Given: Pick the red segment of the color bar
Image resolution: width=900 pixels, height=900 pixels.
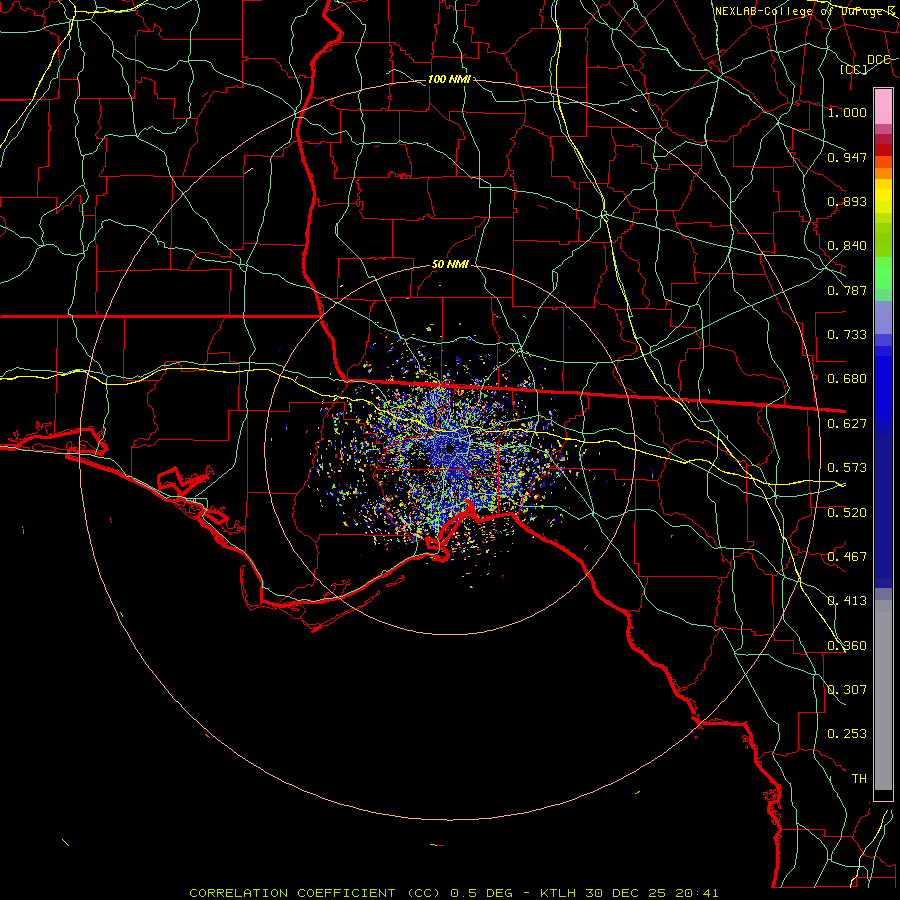Looking at the screenshot, I should (883, 150).
